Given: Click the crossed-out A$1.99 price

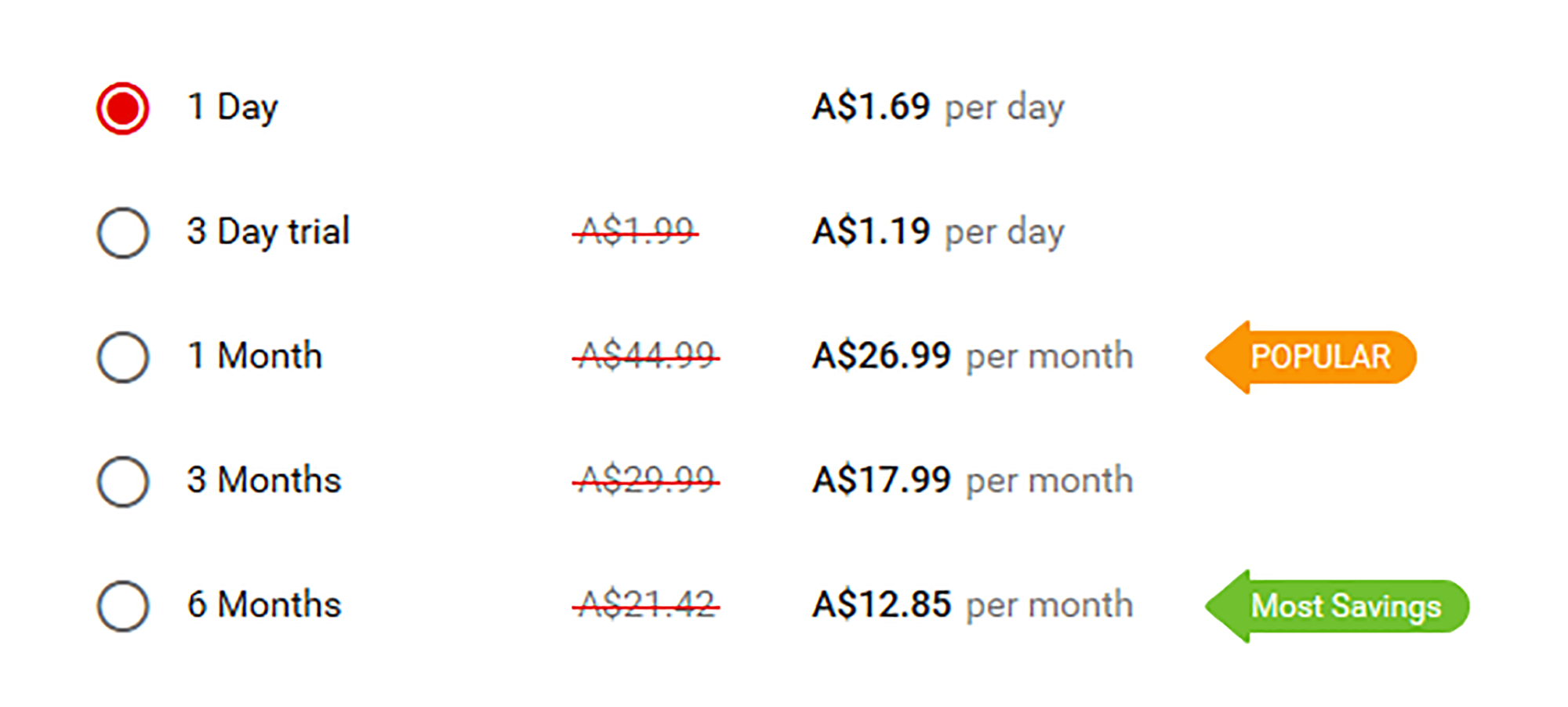Looking at the screenshot, I should pyautogui.click(x=636, y=232).
